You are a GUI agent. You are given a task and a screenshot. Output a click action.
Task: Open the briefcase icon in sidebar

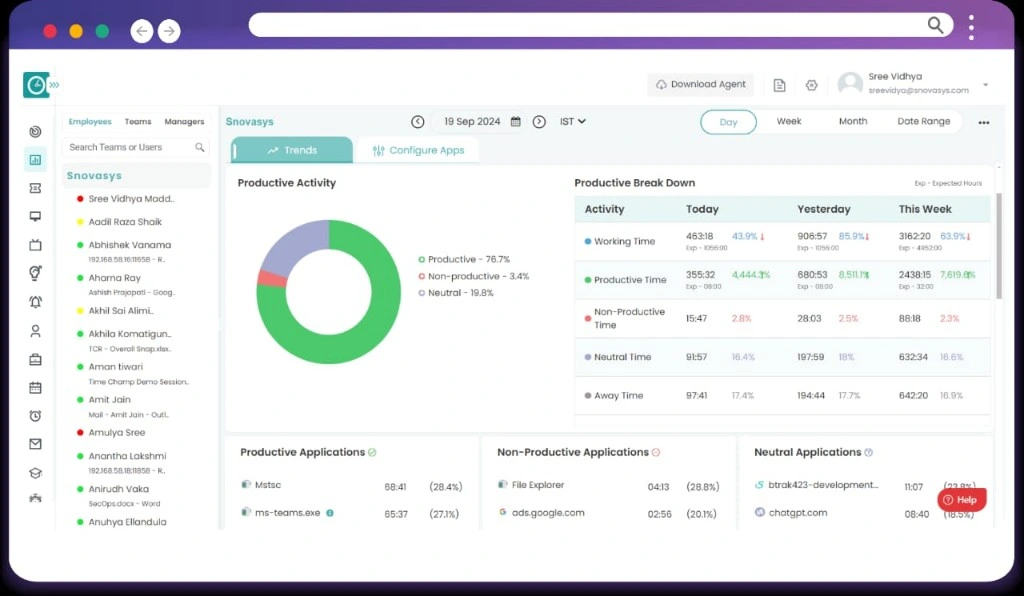35,359
